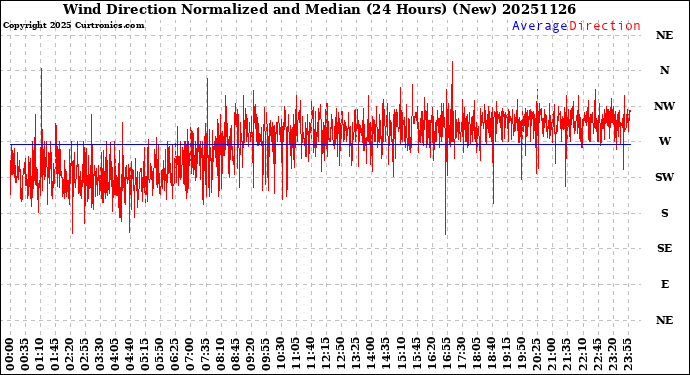The height and width of the screenshot is (375, 690).
Task: Click the Copyright 2025 Curtronics.com text
Action: (x=73, y=26)
